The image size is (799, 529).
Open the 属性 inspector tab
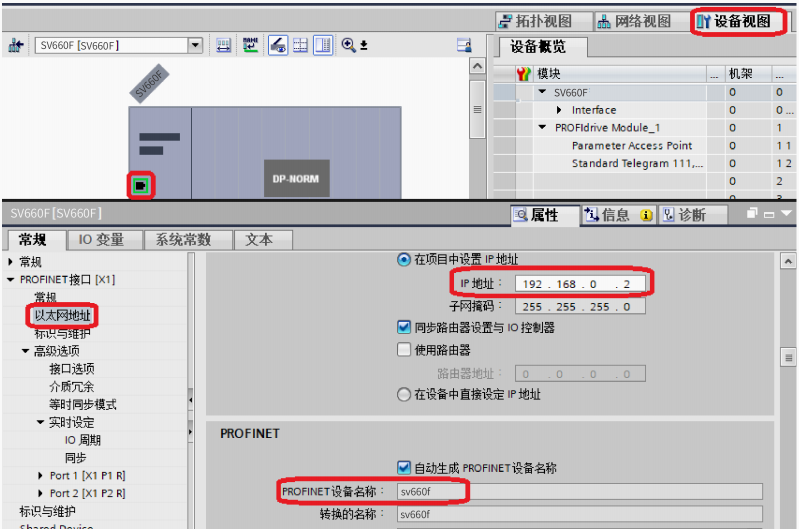(545, 215)
